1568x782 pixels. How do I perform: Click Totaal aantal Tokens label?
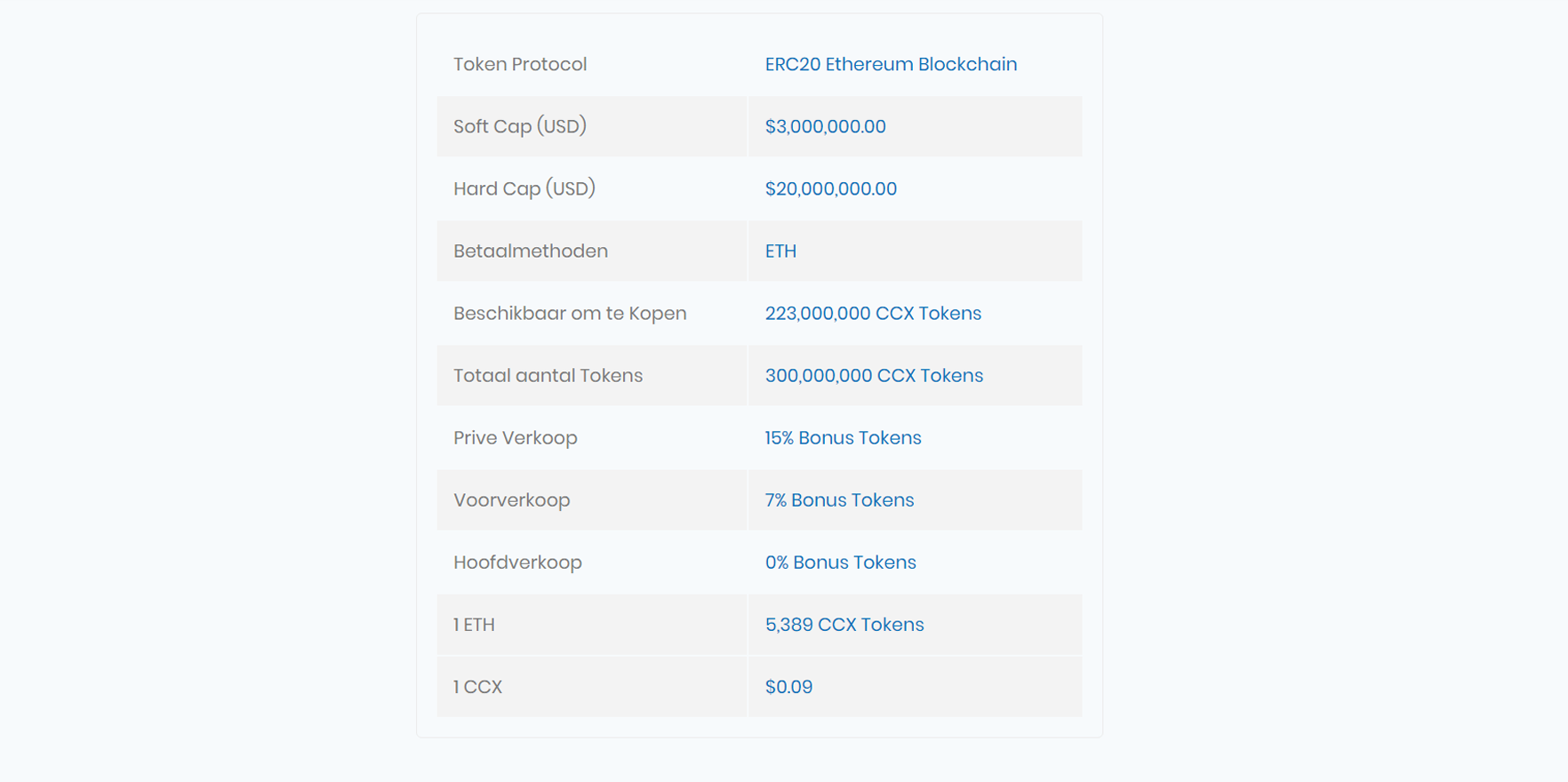(548, 375)
